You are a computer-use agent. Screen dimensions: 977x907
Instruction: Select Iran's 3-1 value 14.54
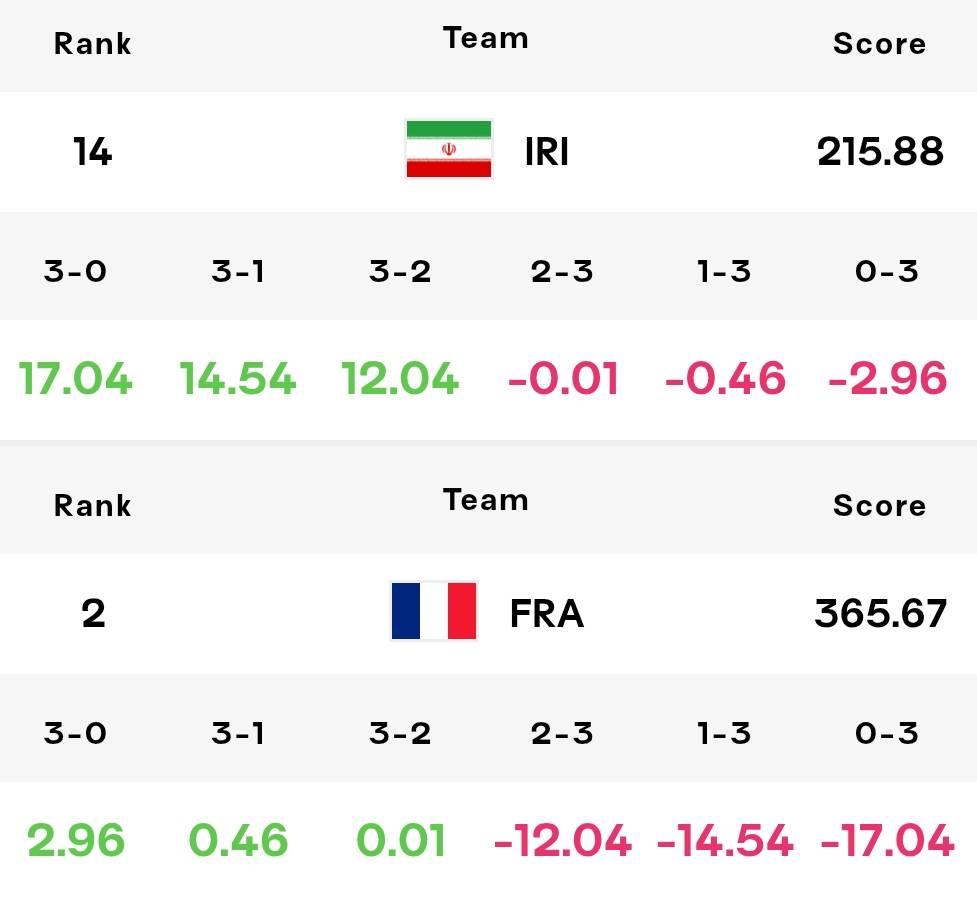237,378
